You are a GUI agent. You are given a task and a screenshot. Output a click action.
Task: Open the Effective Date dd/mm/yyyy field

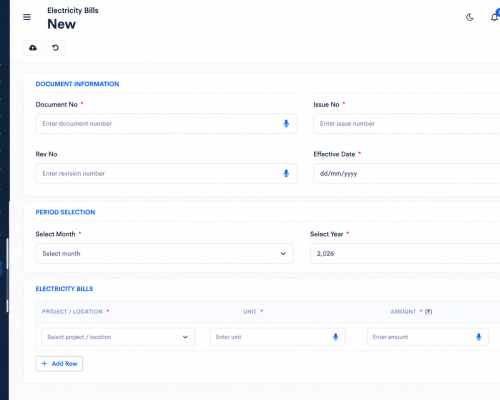tap(407, 173)
